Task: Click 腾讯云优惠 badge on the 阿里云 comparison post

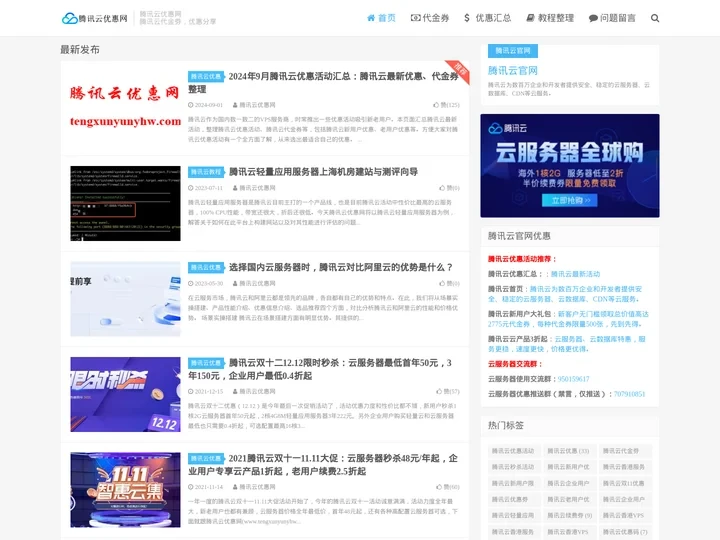Action: [206, 267]
